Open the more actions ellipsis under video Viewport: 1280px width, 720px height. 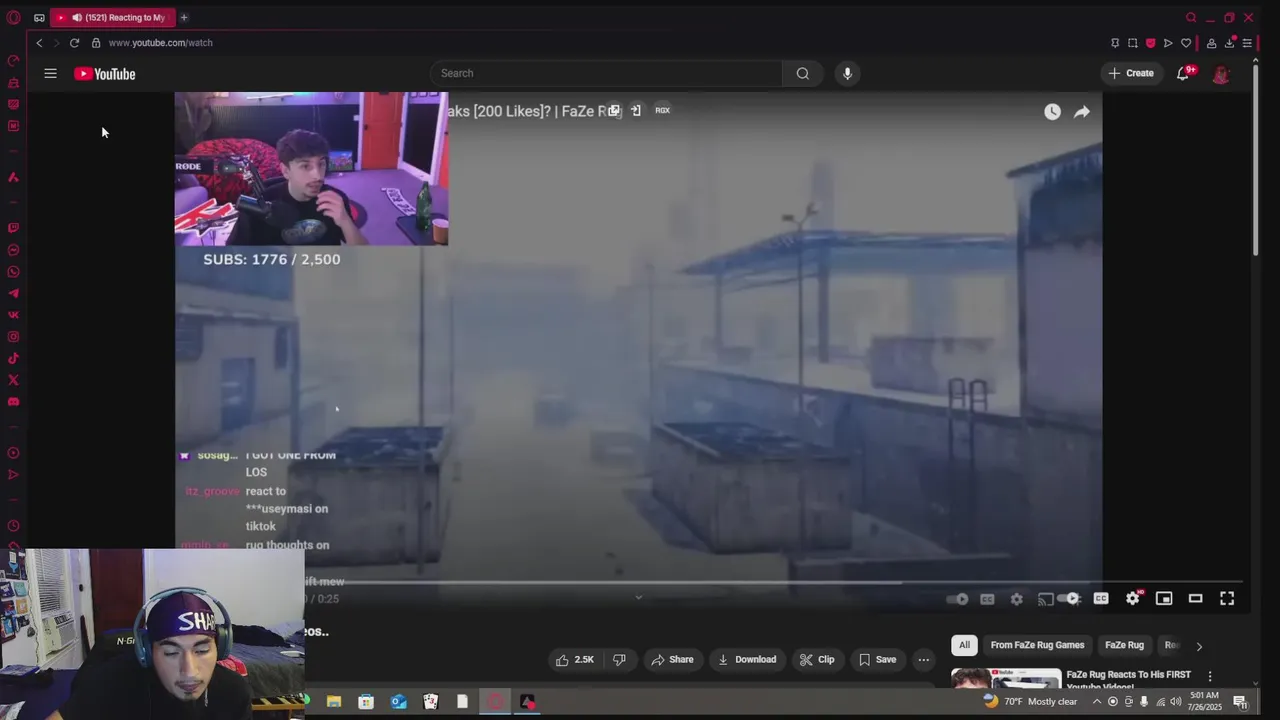tap(923, 659)
